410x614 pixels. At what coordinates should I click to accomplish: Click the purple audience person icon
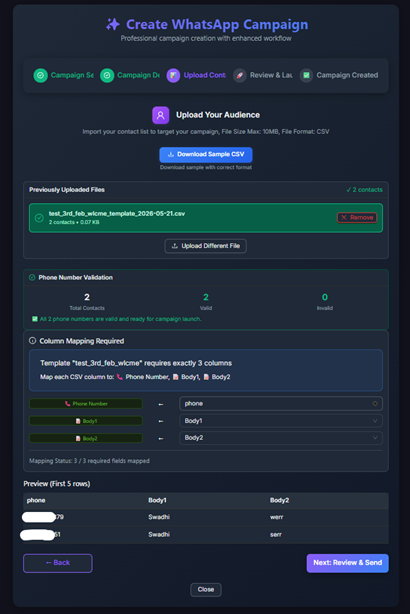(x=161, y=115)
